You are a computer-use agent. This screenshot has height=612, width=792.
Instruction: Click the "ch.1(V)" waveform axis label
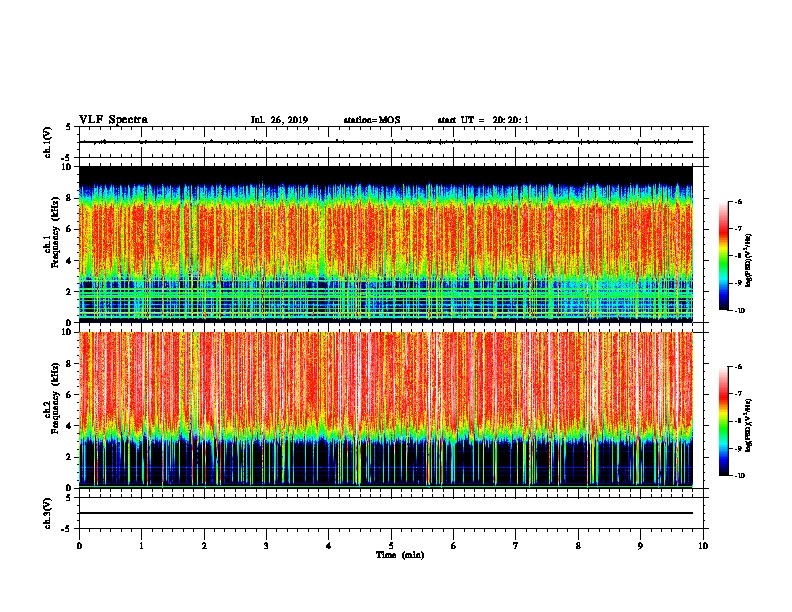tap(47, 142)
